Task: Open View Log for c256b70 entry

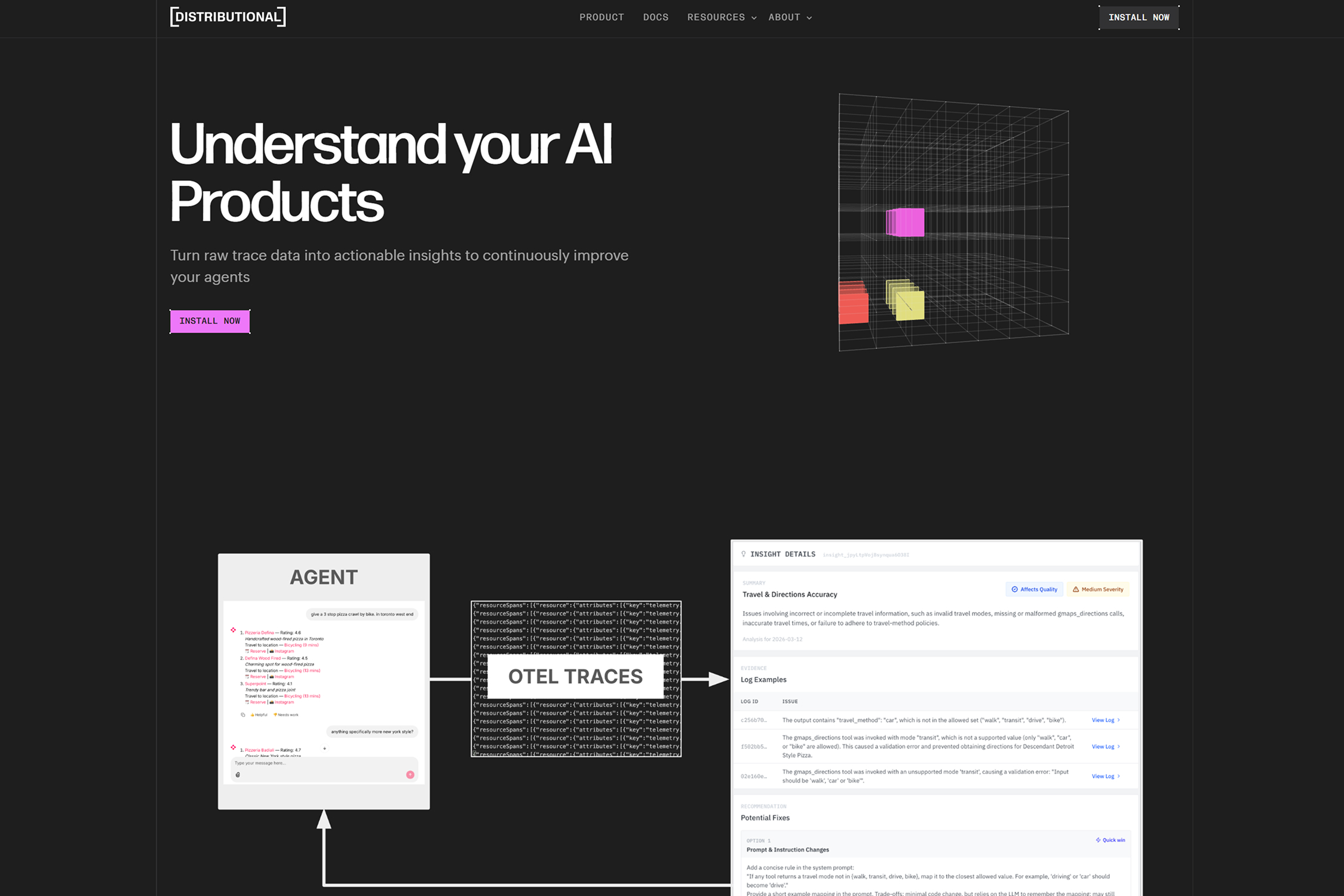Action: (x=1105, y=720)
